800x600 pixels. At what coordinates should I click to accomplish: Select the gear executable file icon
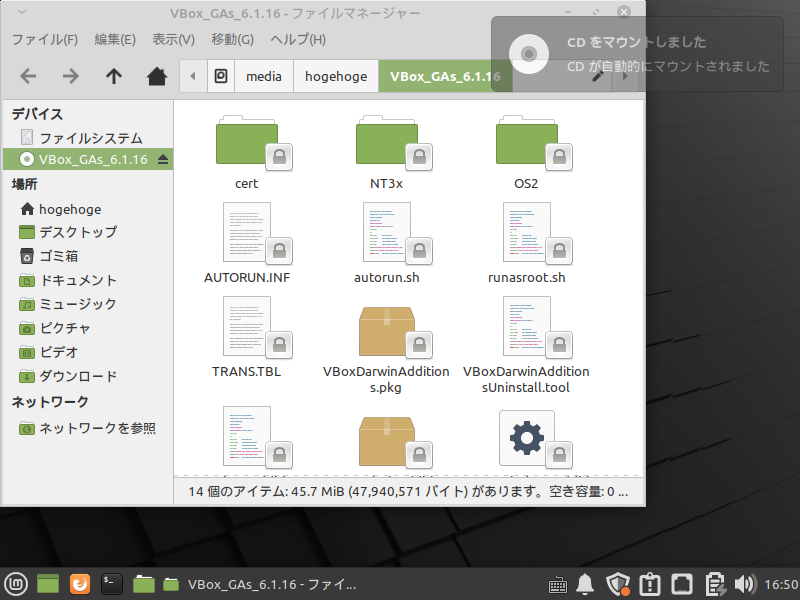click(527, 438)
